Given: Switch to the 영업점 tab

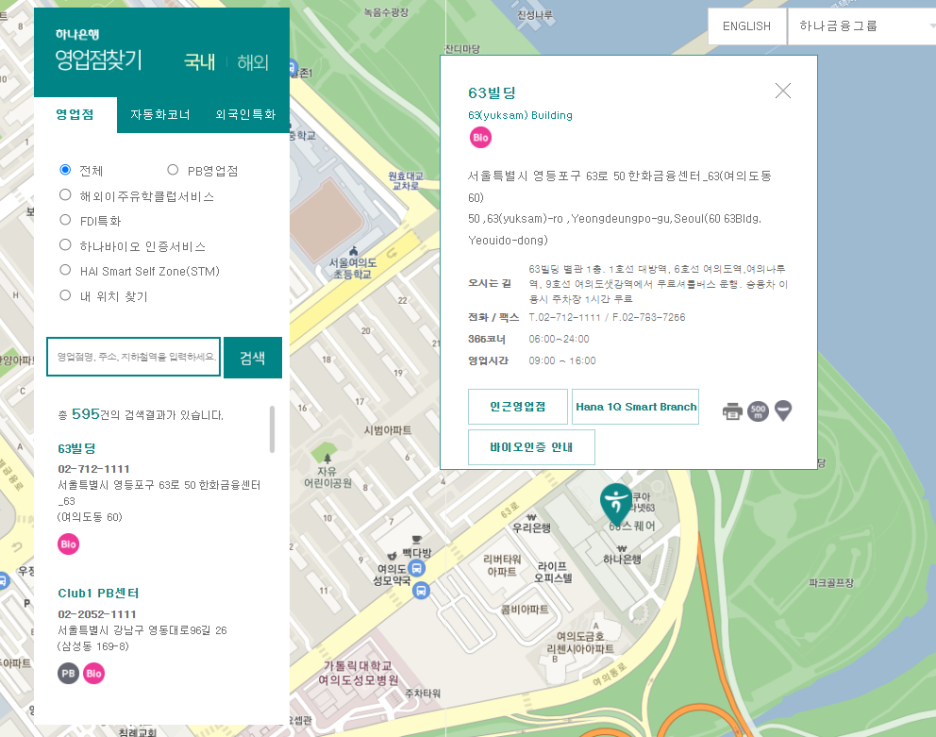Looking at the screenshot, I should point(75,115).
